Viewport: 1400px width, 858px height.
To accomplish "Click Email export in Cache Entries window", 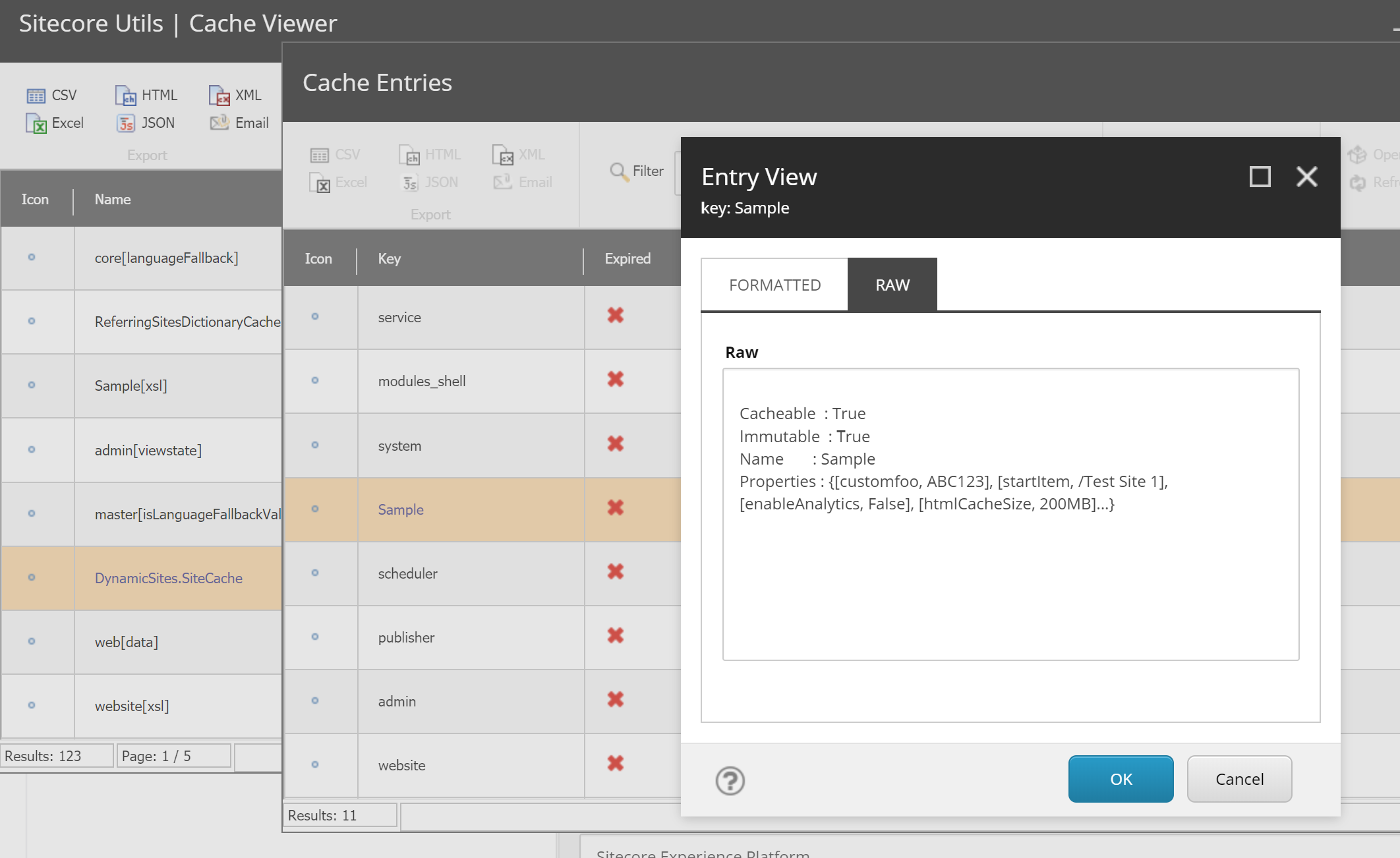I will 523,182.
